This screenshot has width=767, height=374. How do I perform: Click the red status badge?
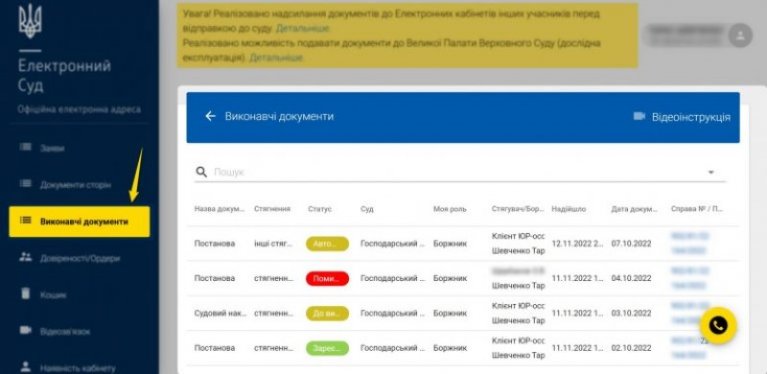tap(327, 279)
